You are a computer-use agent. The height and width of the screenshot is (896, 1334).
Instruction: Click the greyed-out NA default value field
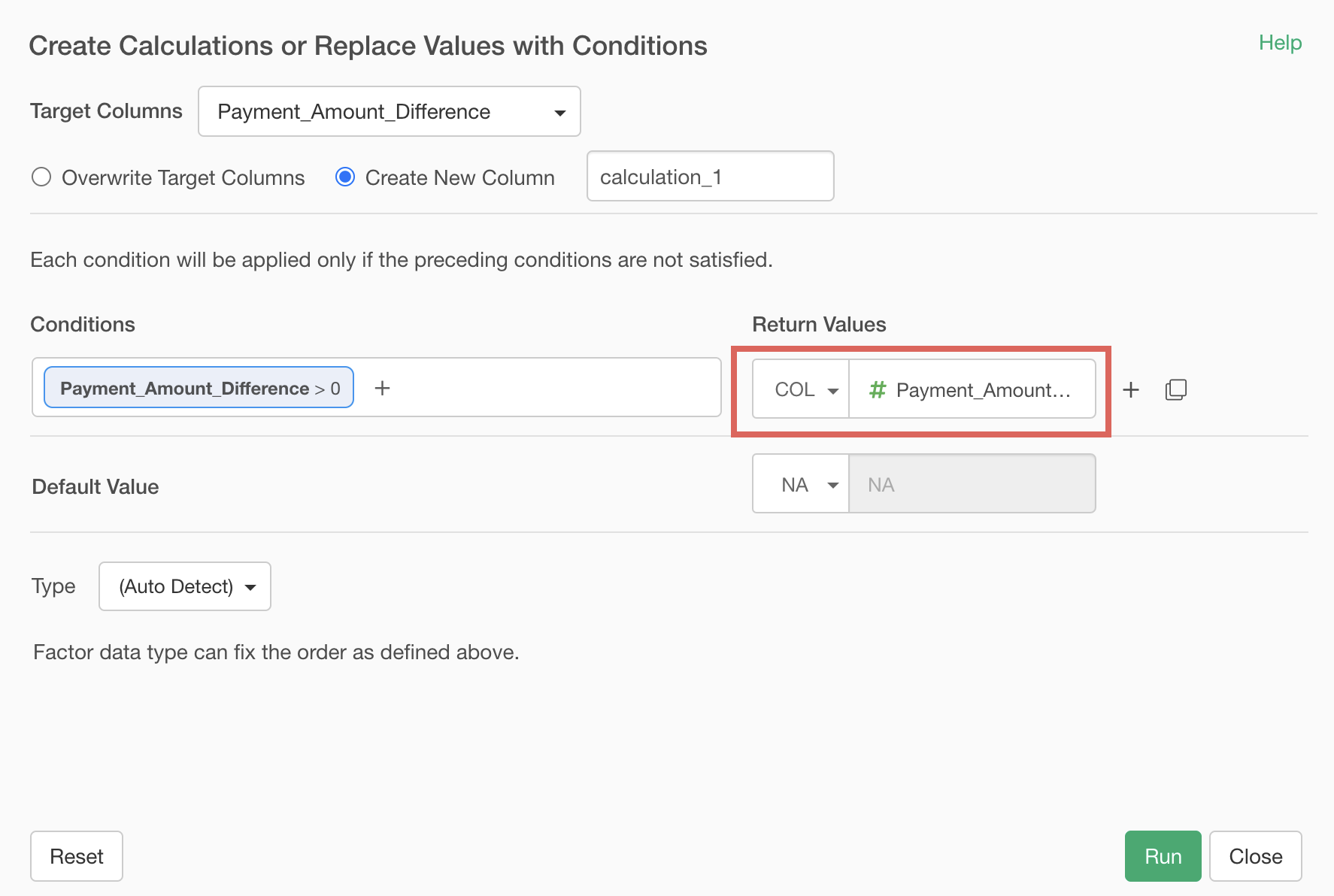tap(972, 485)
